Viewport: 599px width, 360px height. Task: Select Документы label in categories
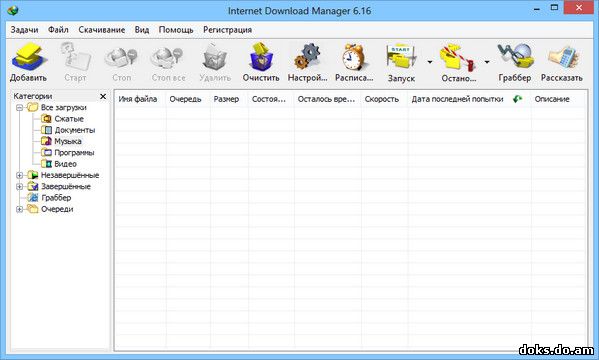tap(74, 130)
